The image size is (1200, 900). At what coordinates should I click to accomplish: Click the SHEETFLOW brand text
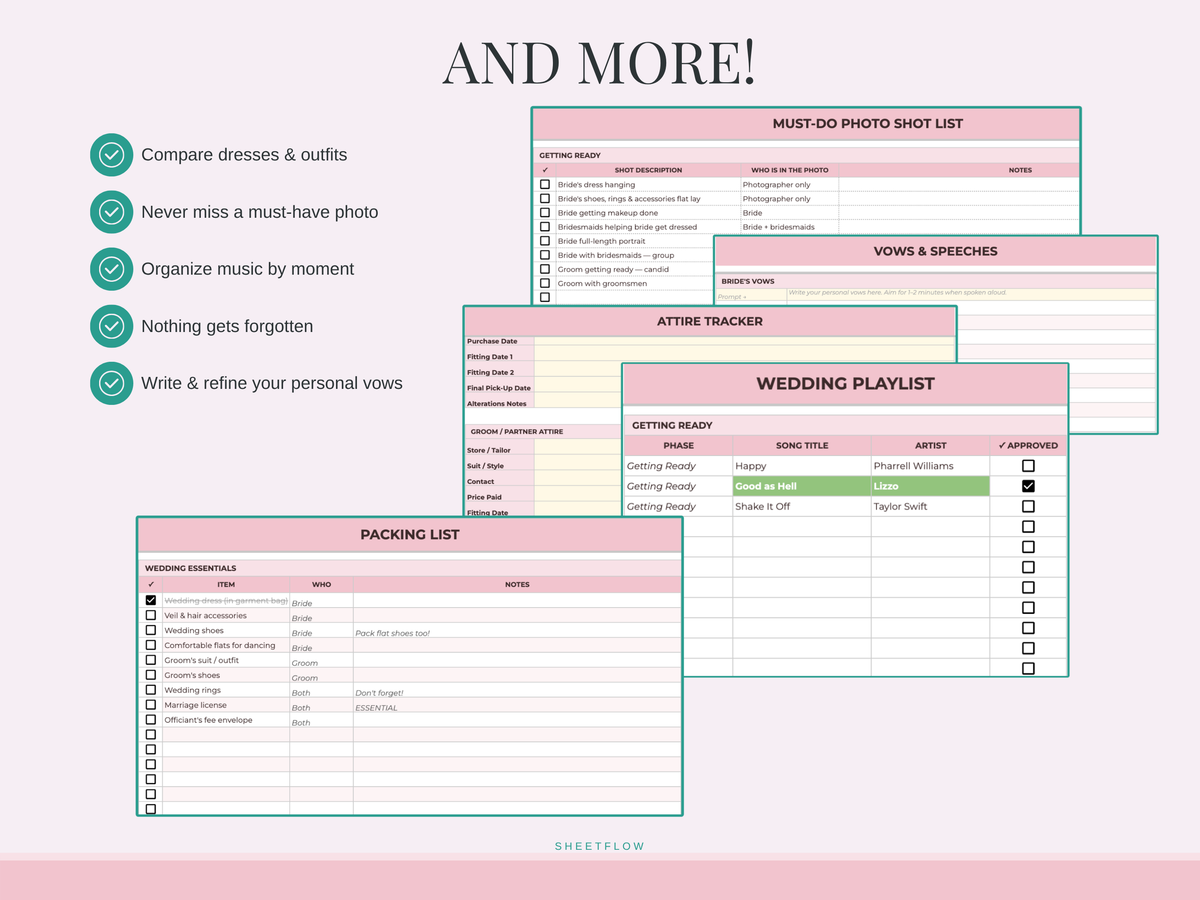[x=600, y=846]
